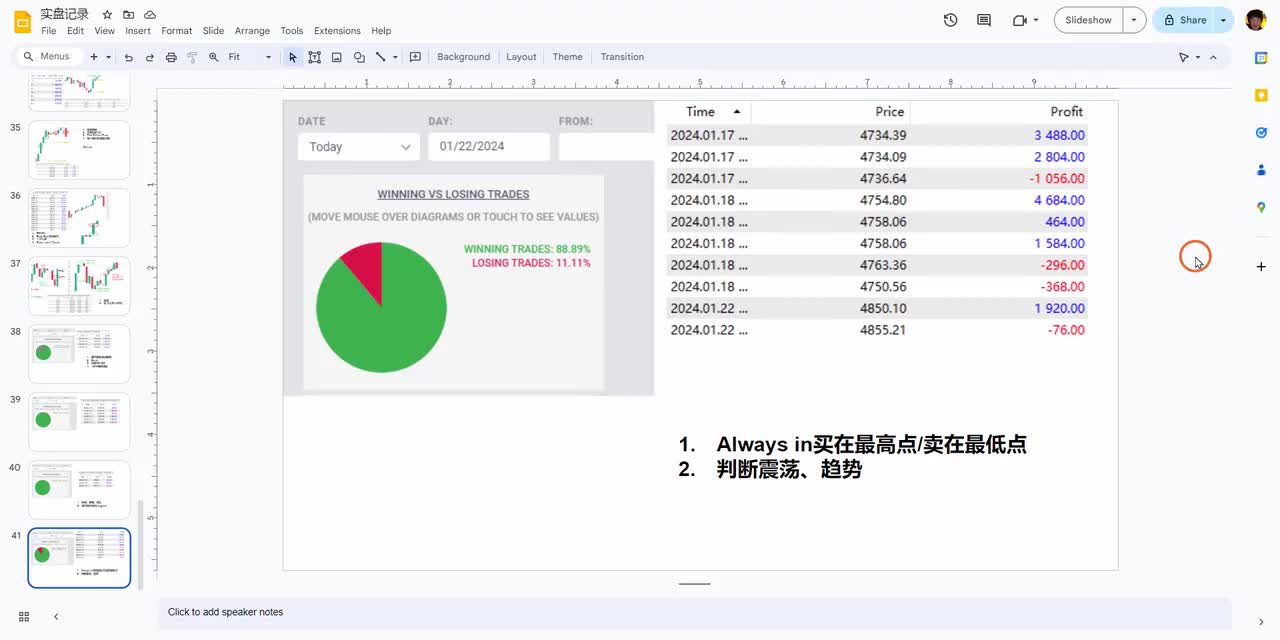Screen dimensions: 1280x640
Task: Open Contacts side panel
Action: pyautogui.click(x=1261, y=170)
